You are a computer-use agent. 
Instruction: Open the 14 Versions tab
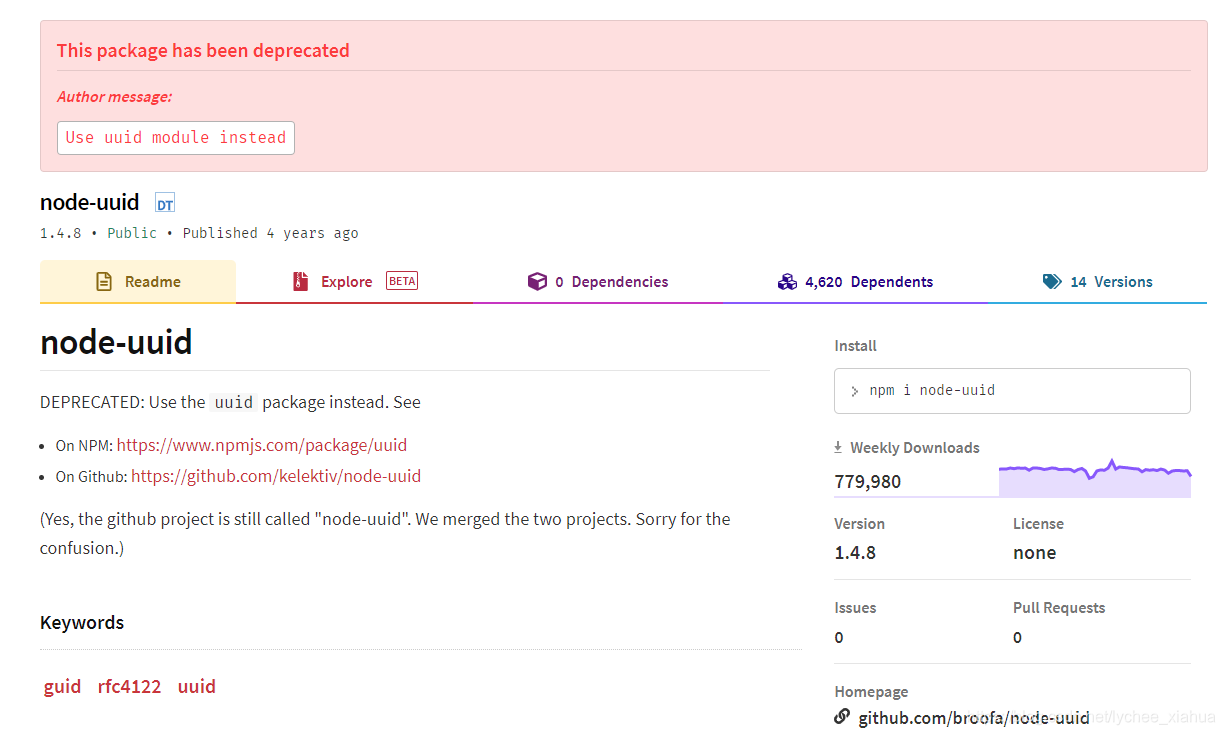pyautogui.click(x=1097, y=282)
